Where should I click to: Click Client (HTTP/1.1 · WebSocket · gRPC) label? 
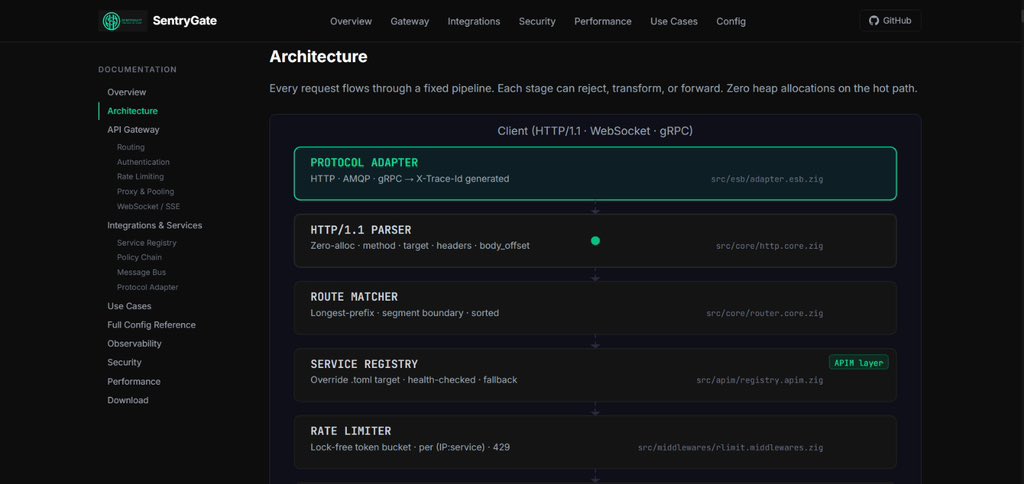coord(595,131)
